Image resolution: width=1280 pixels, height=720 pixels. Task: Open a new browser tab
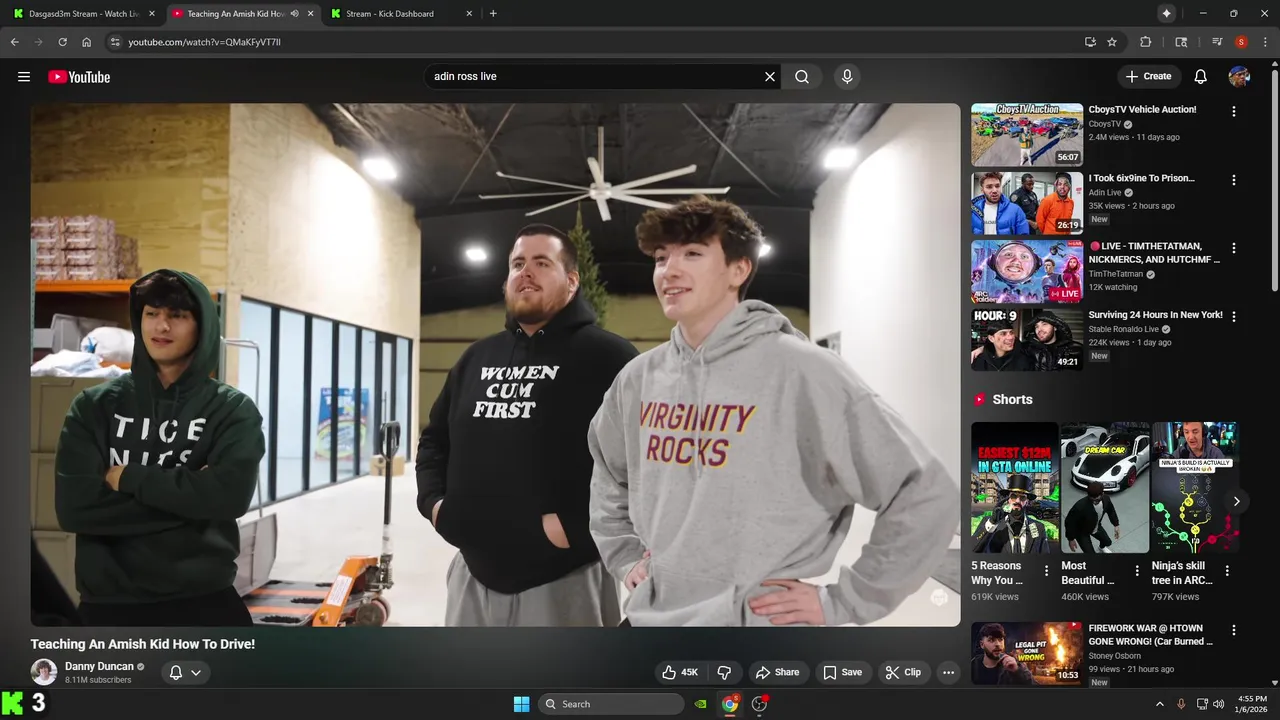493,14
